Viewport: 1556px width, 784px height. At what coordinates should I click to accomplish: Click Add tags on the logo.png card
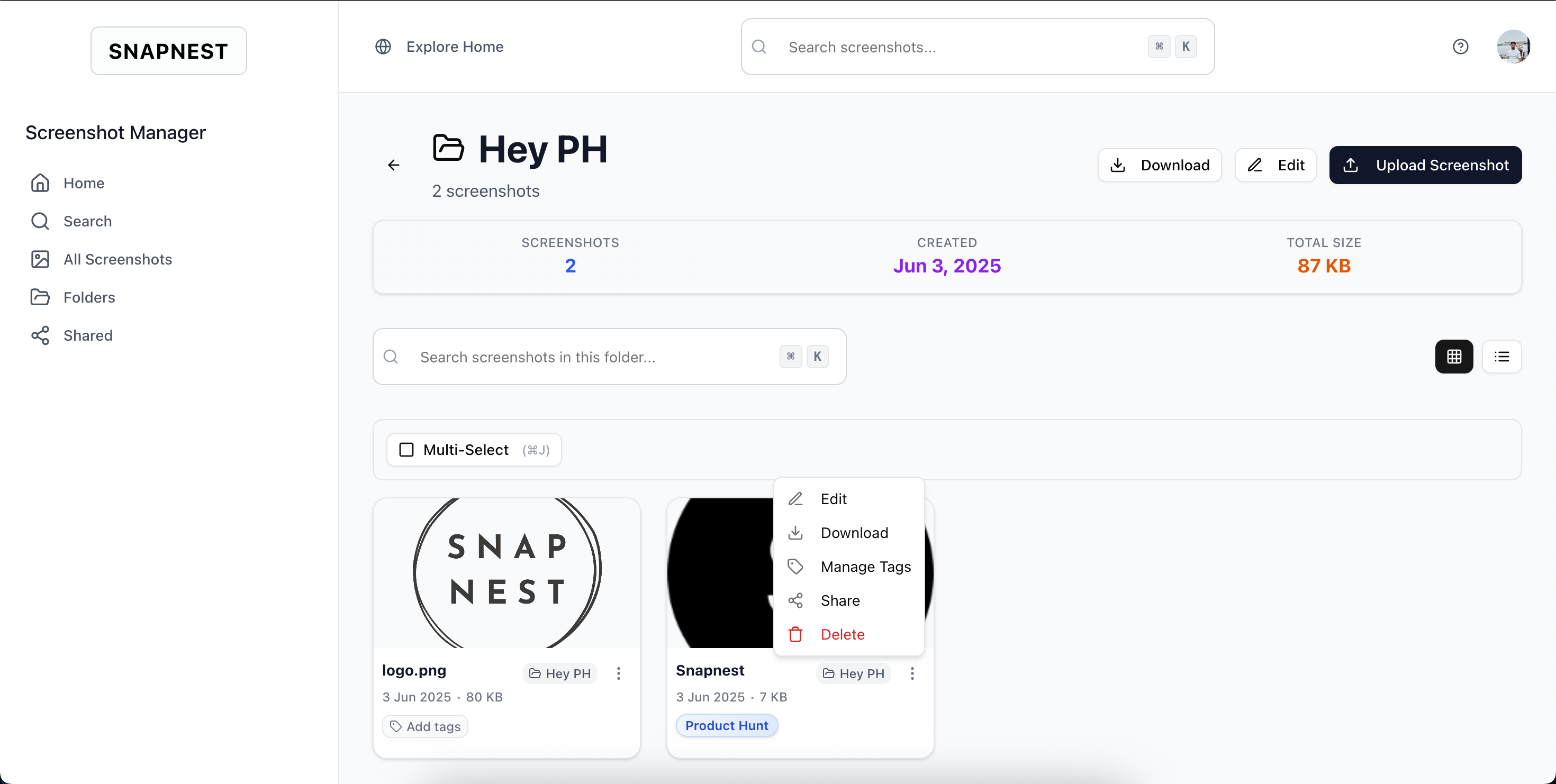click(x=424, y=726)
